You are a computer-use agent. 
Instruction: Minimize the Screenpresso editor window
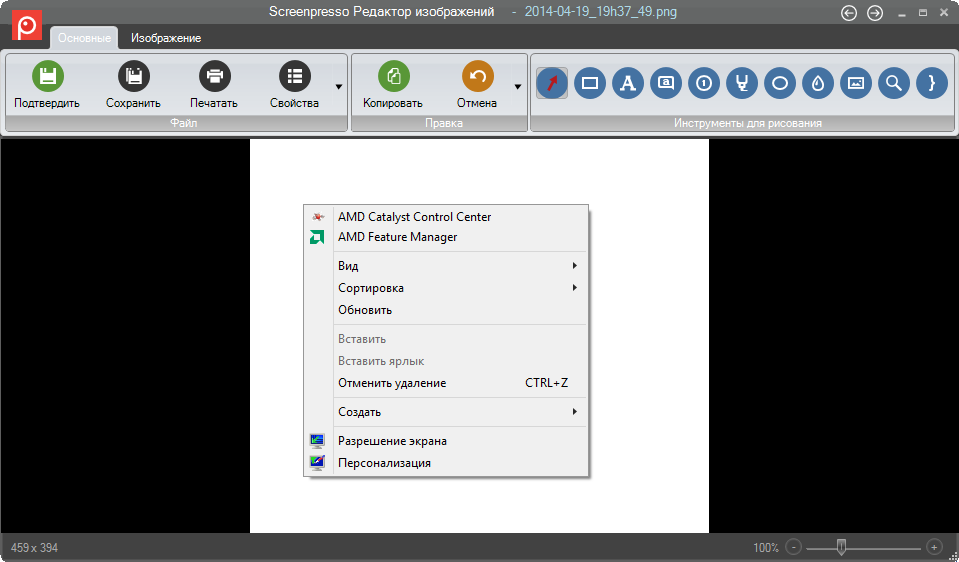902,13
